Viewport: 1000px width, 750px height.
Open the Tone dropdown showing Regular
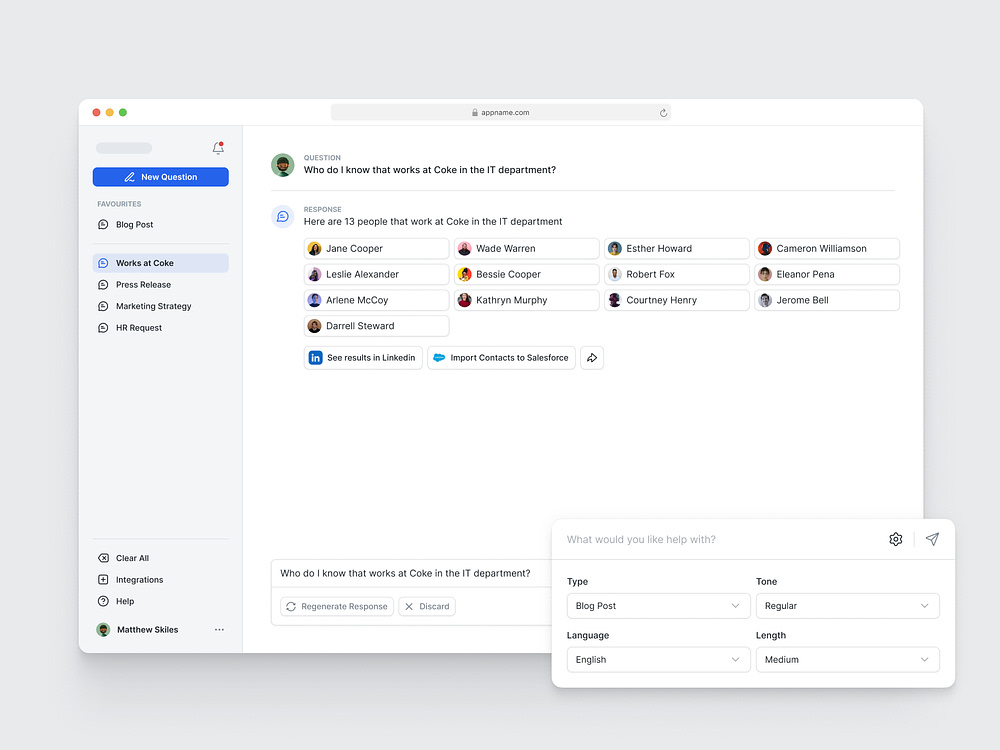tap(848, 606)
